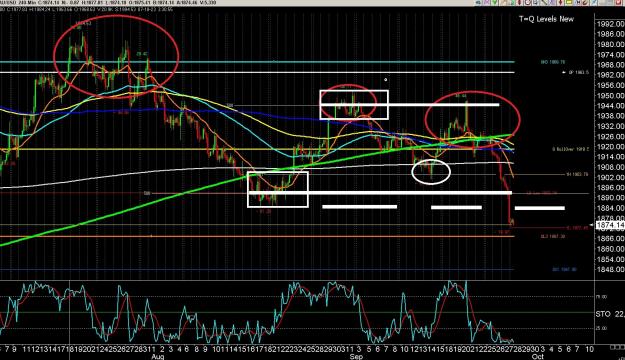Click the yellow rectangle tool icon in toolbar
Image resolution: width=625 pixels, height=360 pixels.
coord(569,2)
